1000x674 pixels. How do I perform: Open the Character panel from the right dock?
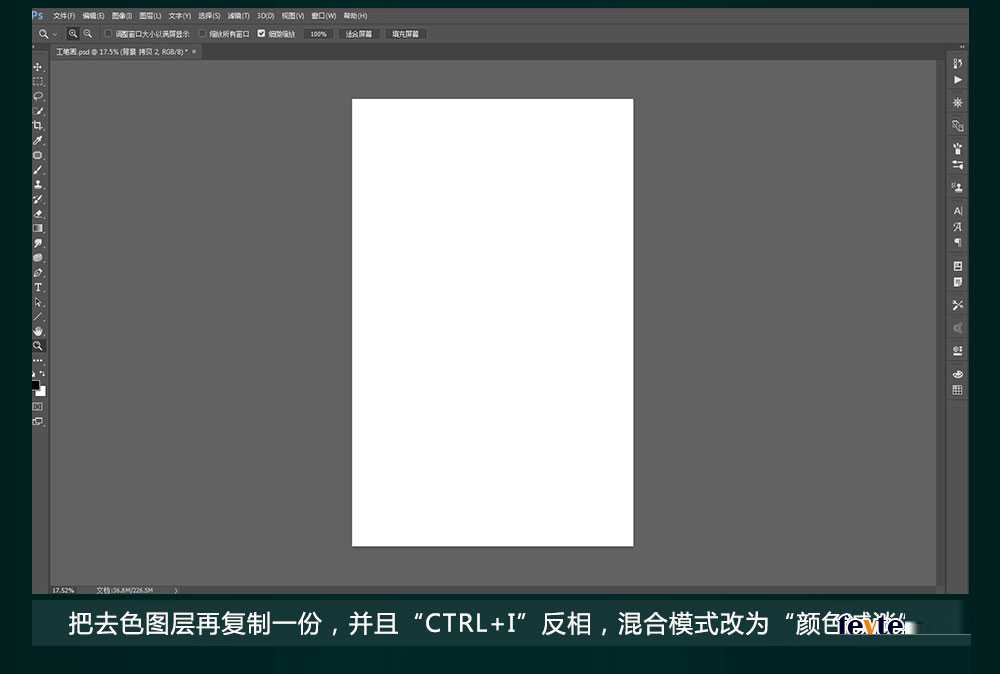957,211
